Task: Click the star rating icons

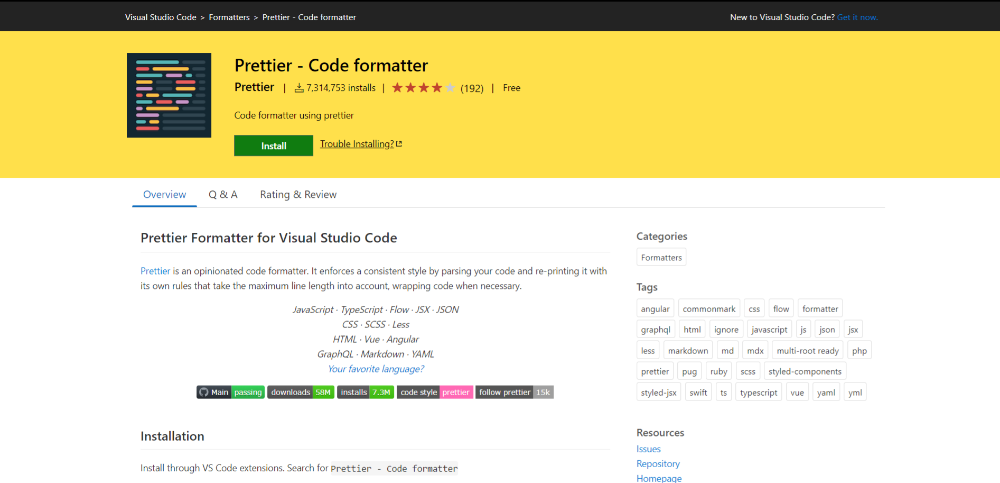Action: [423, 88]
